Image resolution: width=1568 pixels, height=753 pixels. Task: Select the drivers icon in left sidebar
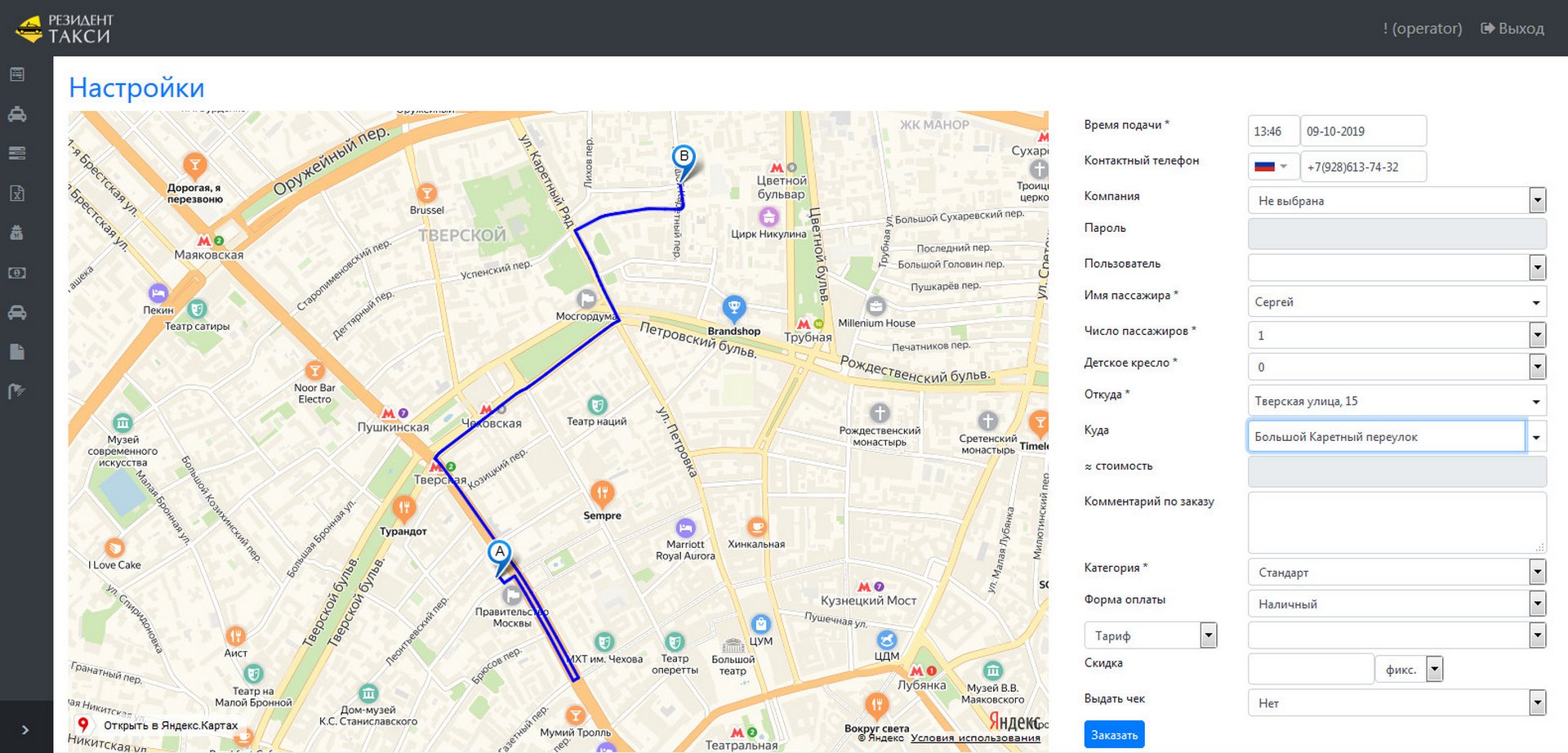(17, 232)
